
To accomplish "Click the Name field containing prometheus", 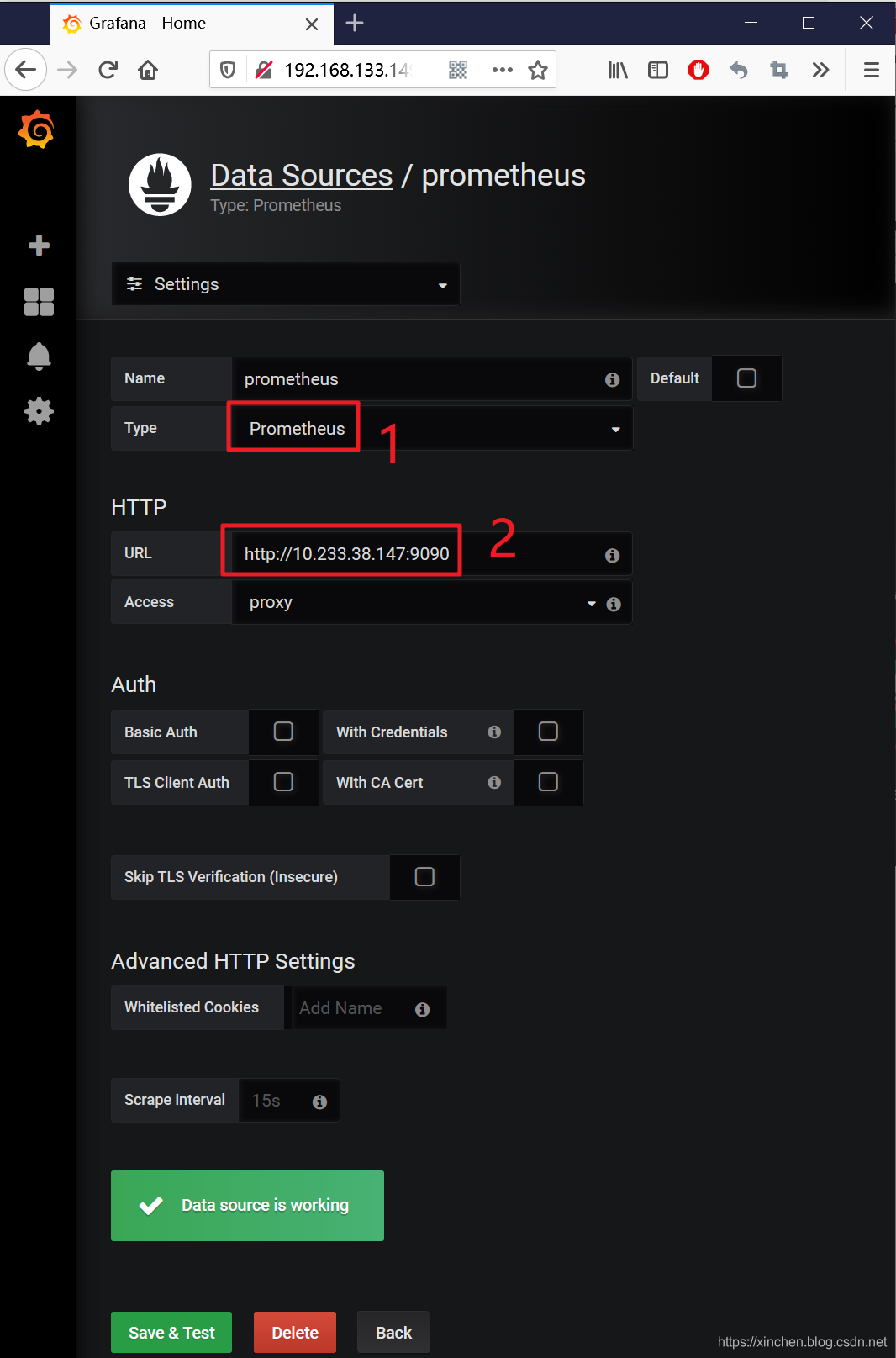I will tap(432, 379).
